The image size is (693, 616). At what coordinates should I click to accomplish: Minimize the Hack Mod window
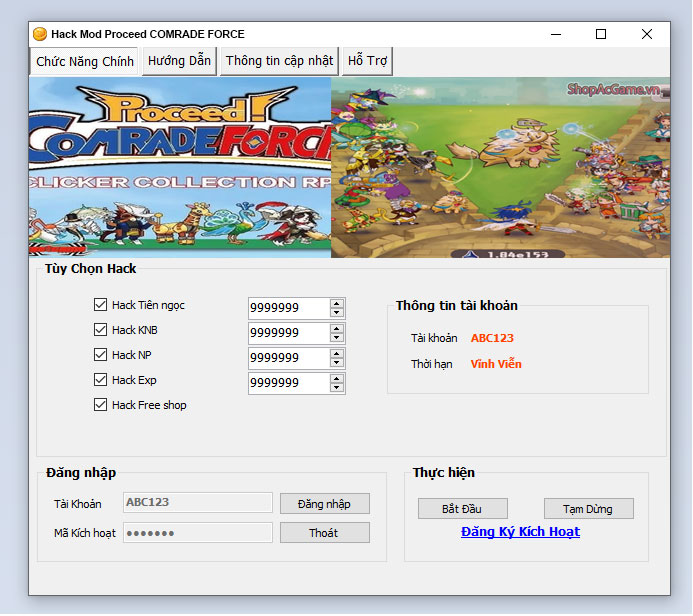click(x=556, y=34)
